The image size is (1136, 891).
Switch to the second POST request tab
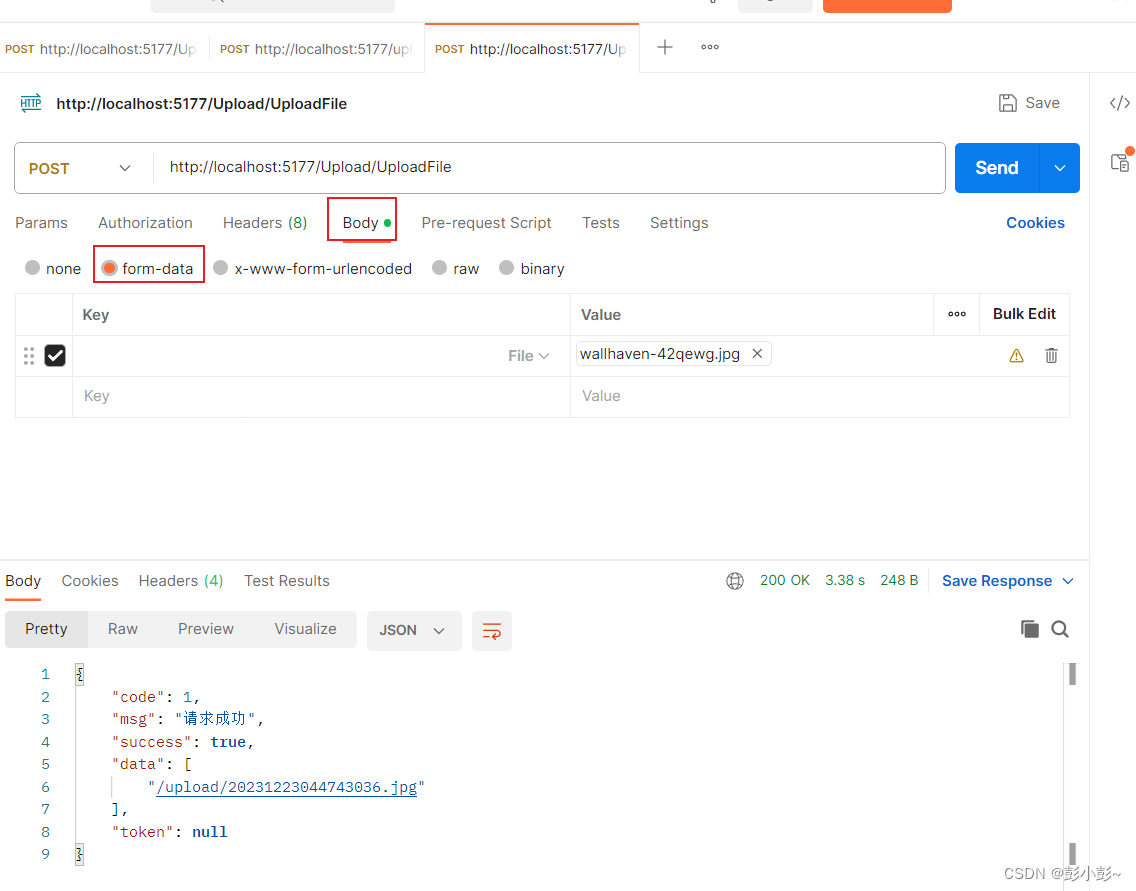tap(316, 49)
